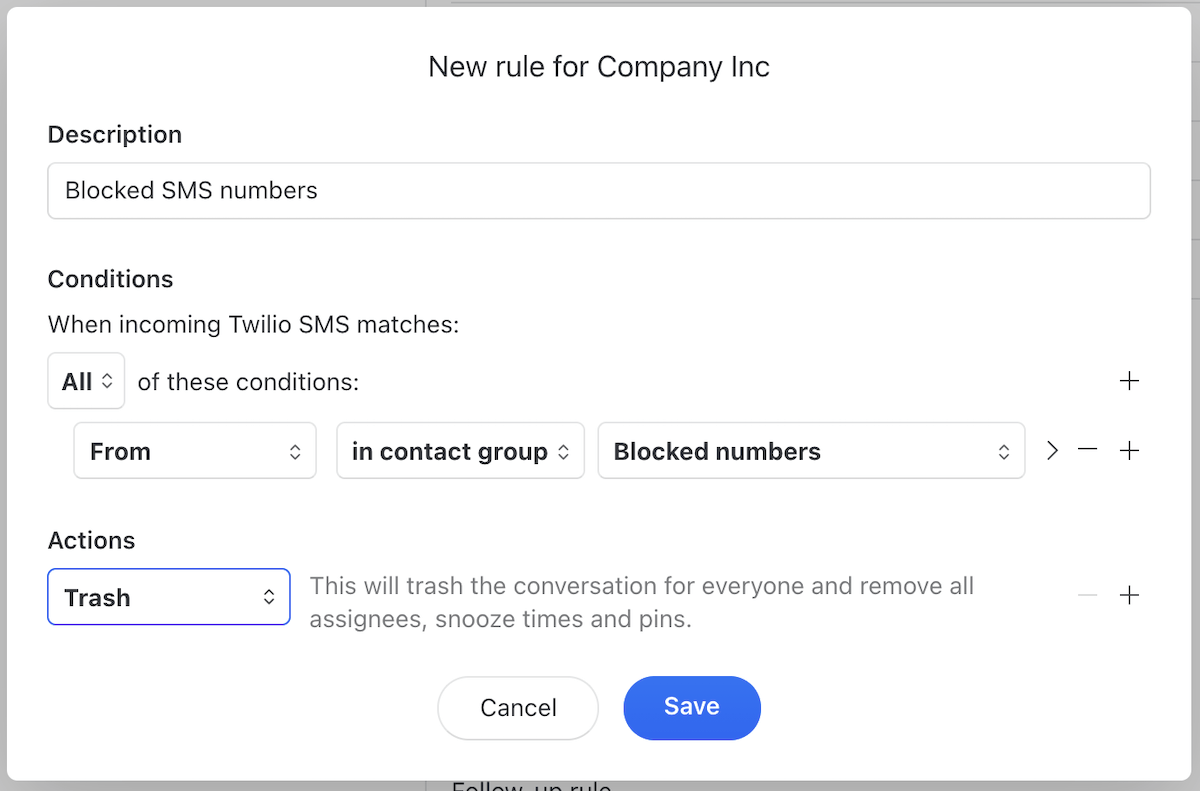This screenshot has height=791, width=1200.
Task: Remove the From condition using minus icon
Action: 1088,450
